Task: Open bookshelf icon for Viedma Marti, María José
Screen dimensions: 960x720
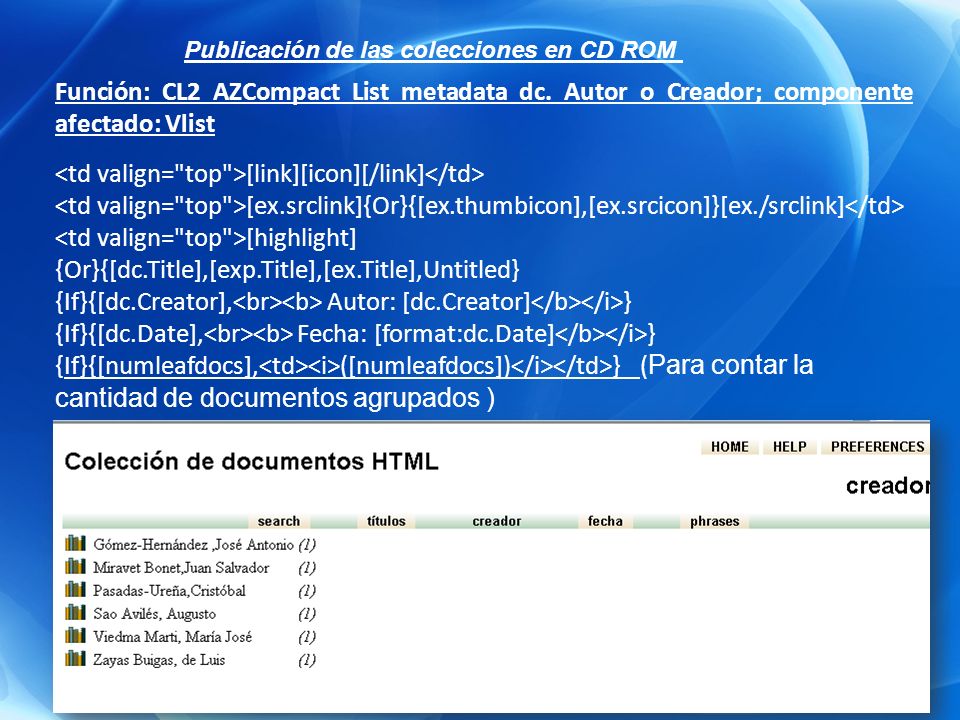Action: (75, 636)
